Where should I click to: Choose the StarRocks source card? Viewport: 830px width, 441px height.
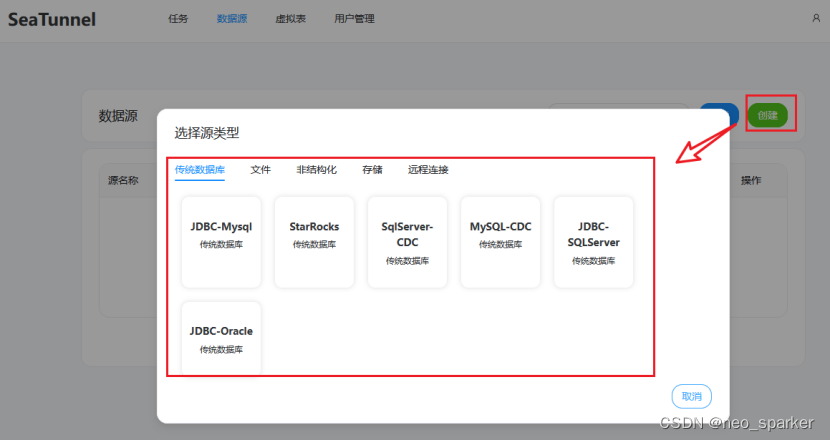(x=314, y=242)
